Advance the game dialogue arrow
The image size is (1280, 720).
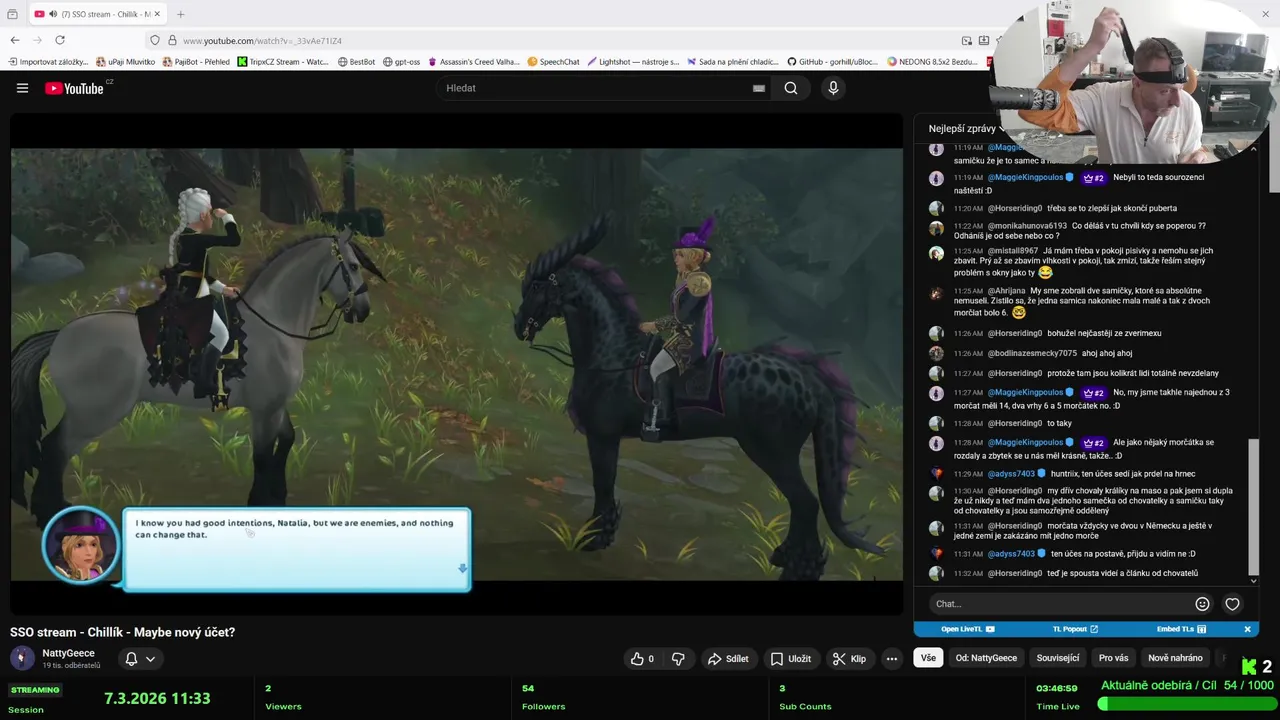point(462,568)
